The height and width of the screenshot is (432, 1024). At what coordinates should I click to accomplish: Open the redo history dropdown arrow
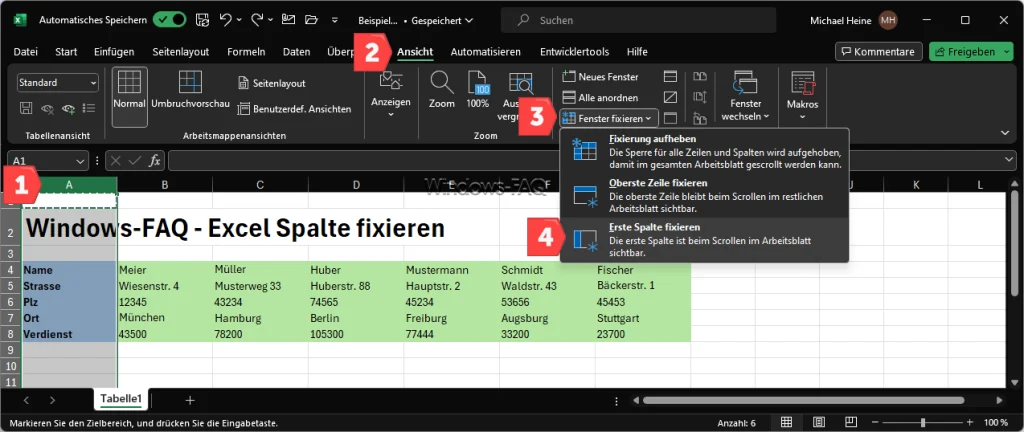click(270, 20)
